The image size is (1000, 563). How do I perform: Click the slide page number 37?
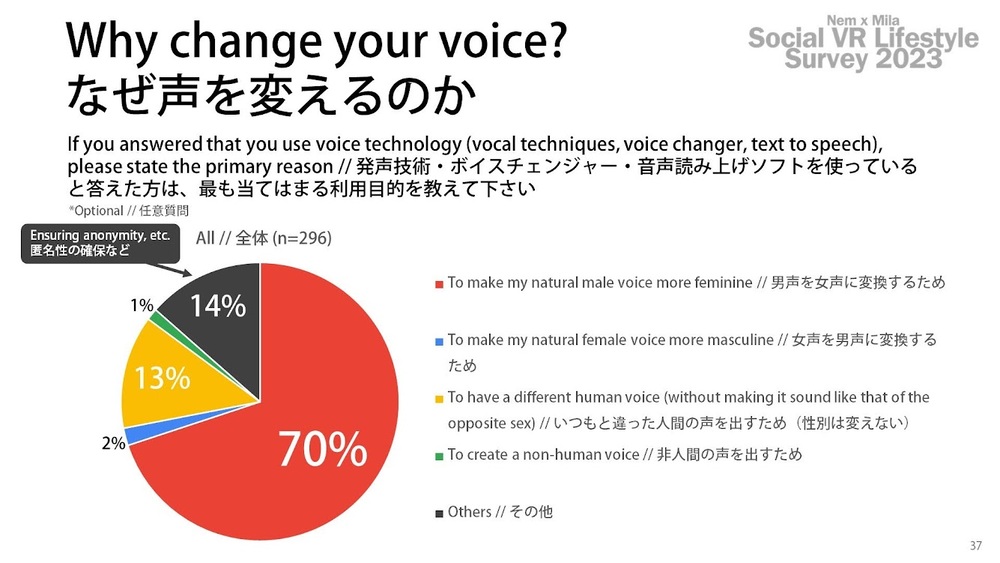(976, 546)
